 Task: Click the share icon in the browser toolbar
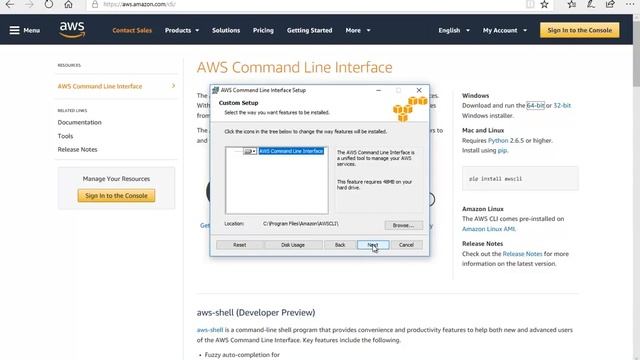(610, 4)
